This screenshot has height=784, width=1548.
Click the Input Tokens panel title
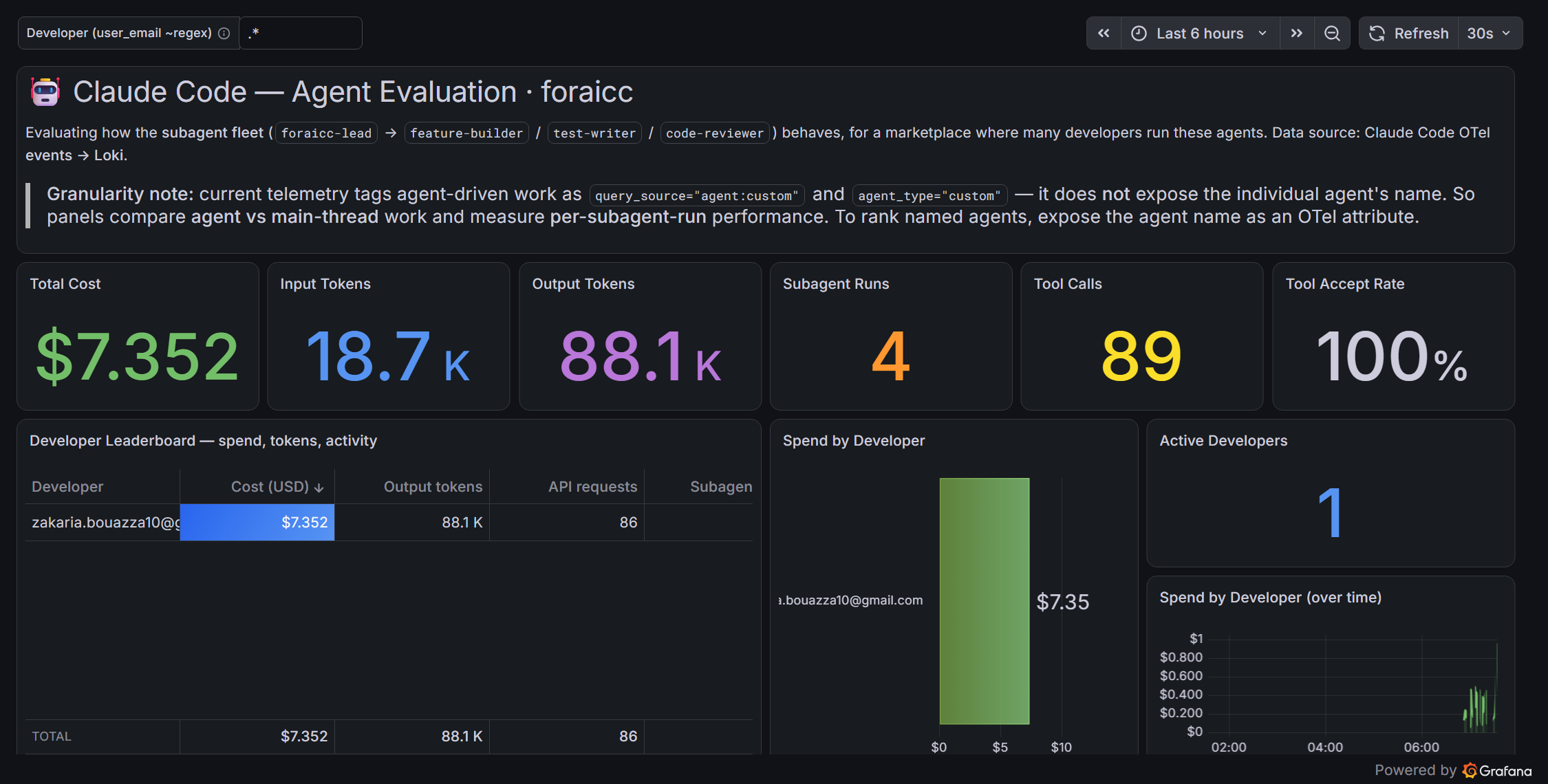(x=325, y=283)
